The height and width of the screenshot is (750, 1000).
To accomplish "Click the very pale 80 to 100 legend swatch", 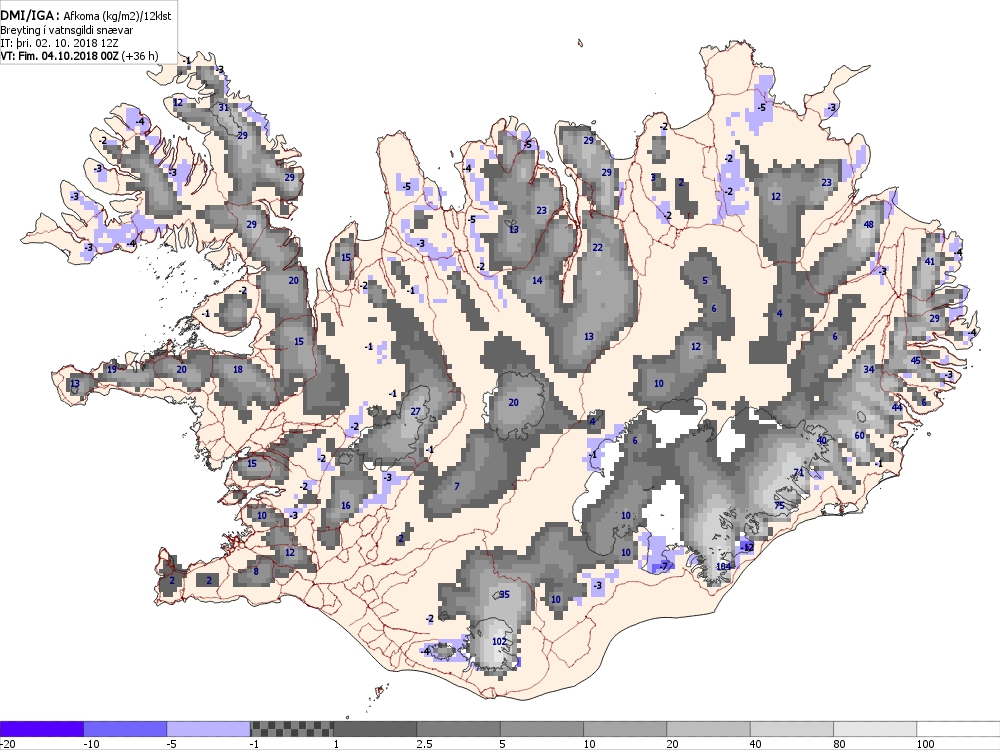I will click(x=875, y=729).
